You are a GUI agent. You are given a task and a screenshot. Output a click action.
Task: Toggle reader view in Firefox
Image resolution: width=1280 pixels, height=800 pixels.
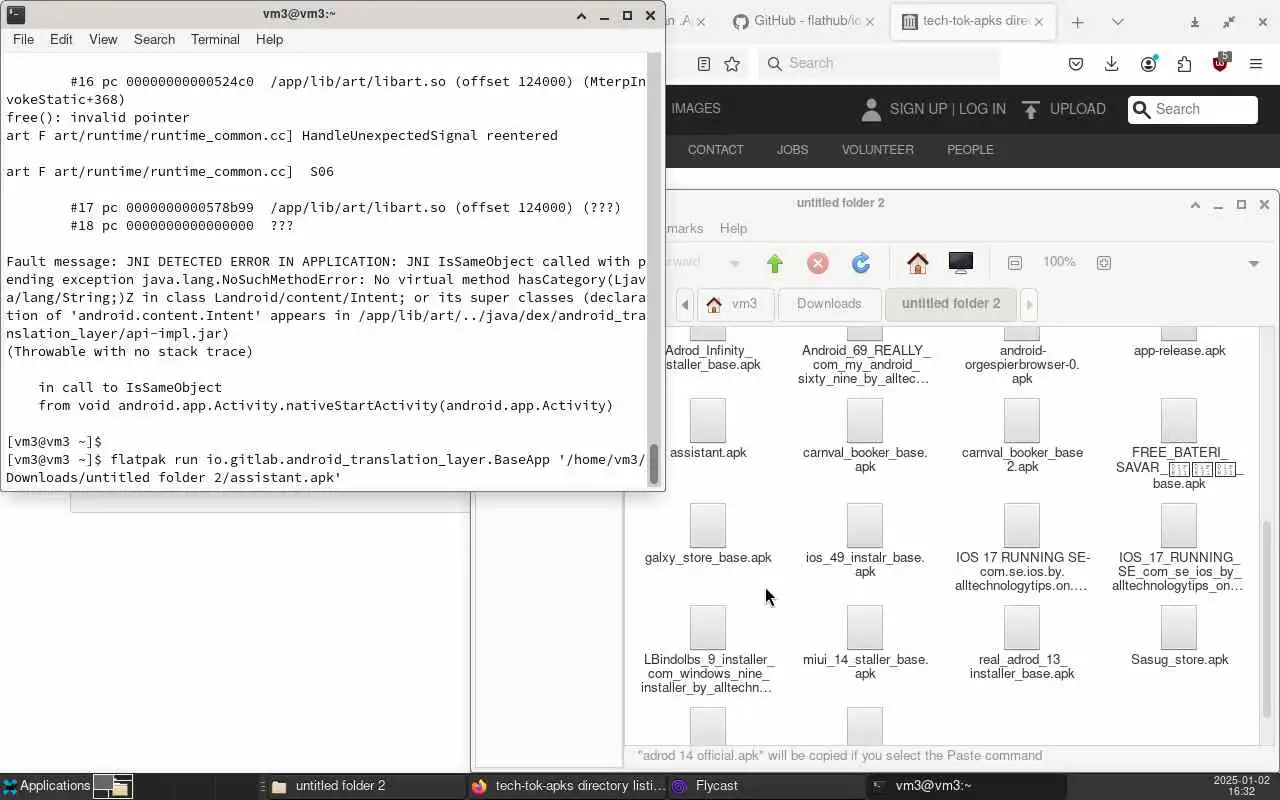(x=704, y=63)
